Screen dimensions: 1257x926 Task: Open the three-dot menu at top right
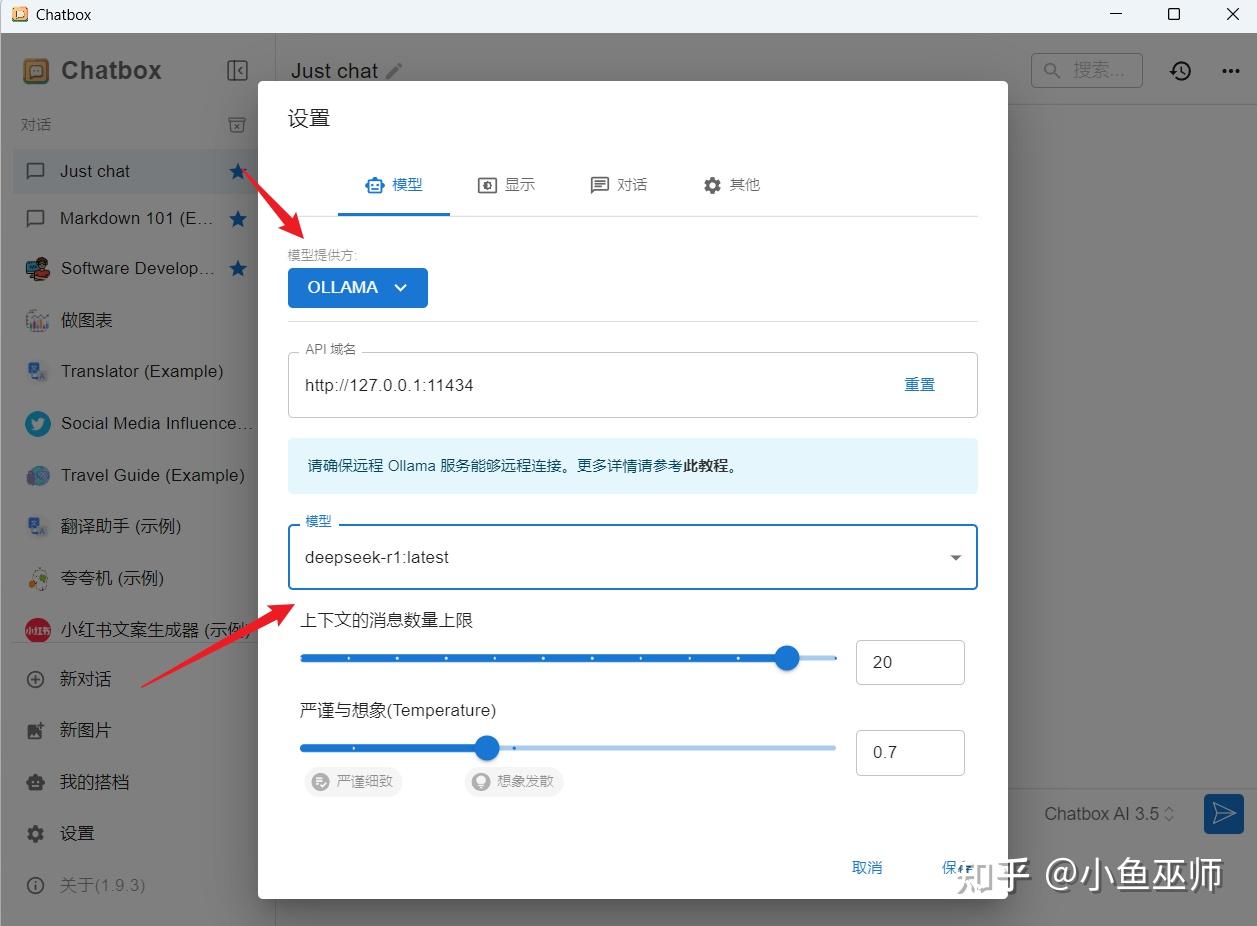(x=1228, y=70)
